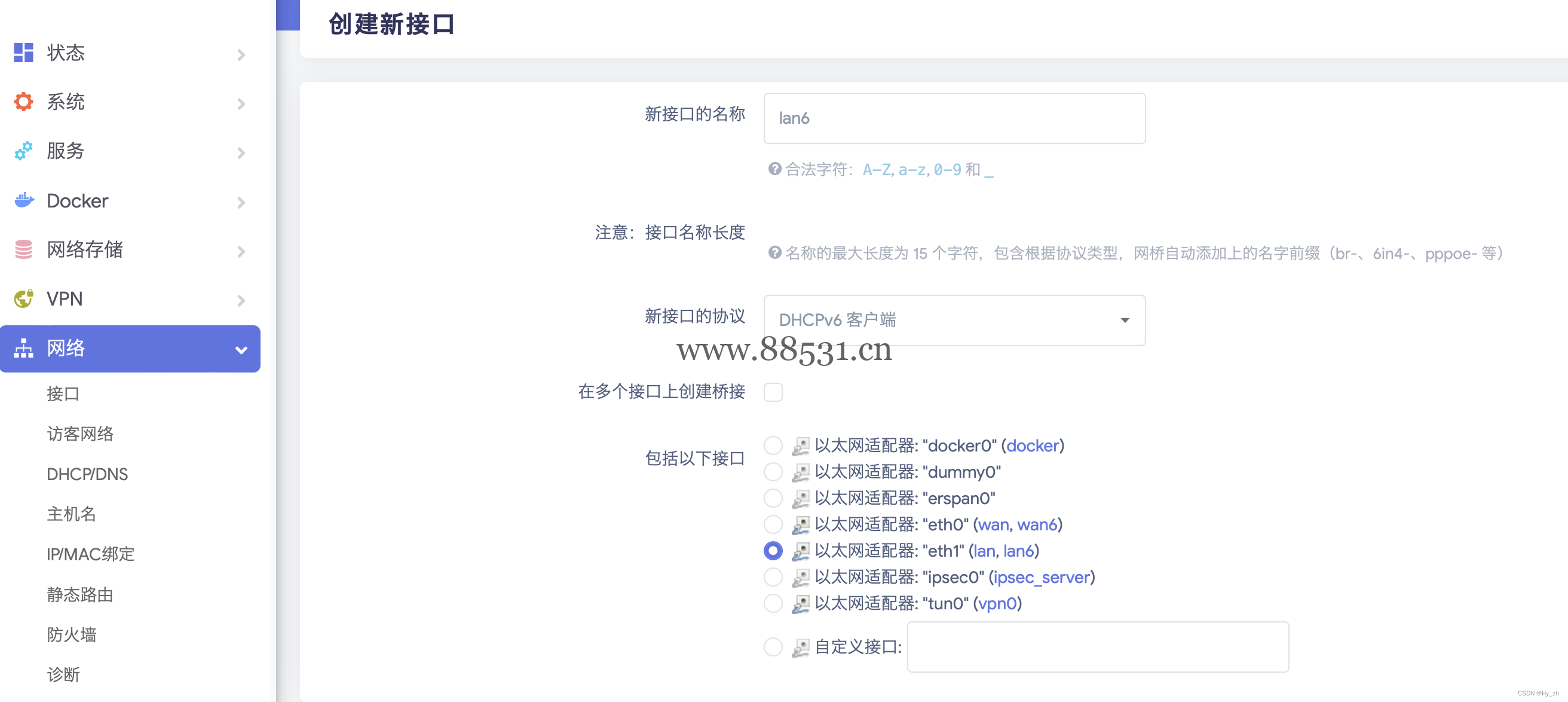1568x702 pixels.
Task: Open the 接口 submenu item
Action: 63,394
